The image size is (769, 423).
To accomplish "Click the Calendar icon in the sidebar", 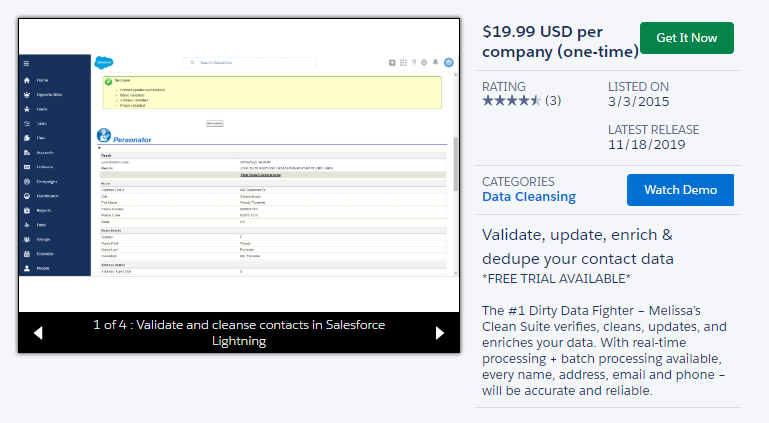I will (x=27, y=254).
